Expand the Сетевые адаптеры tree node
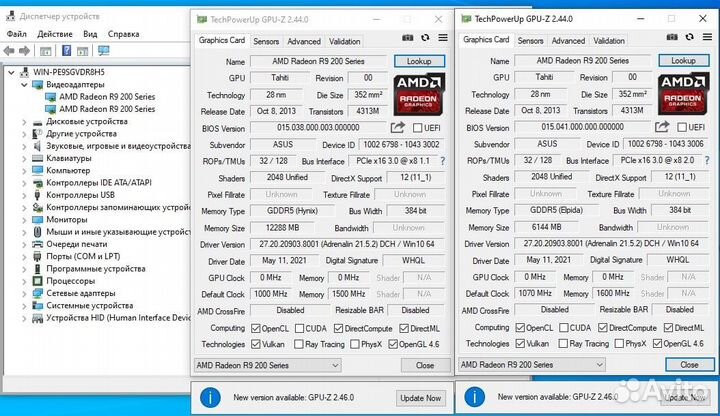The width and height of the screenshot is (720, 416). click(24, 293)
